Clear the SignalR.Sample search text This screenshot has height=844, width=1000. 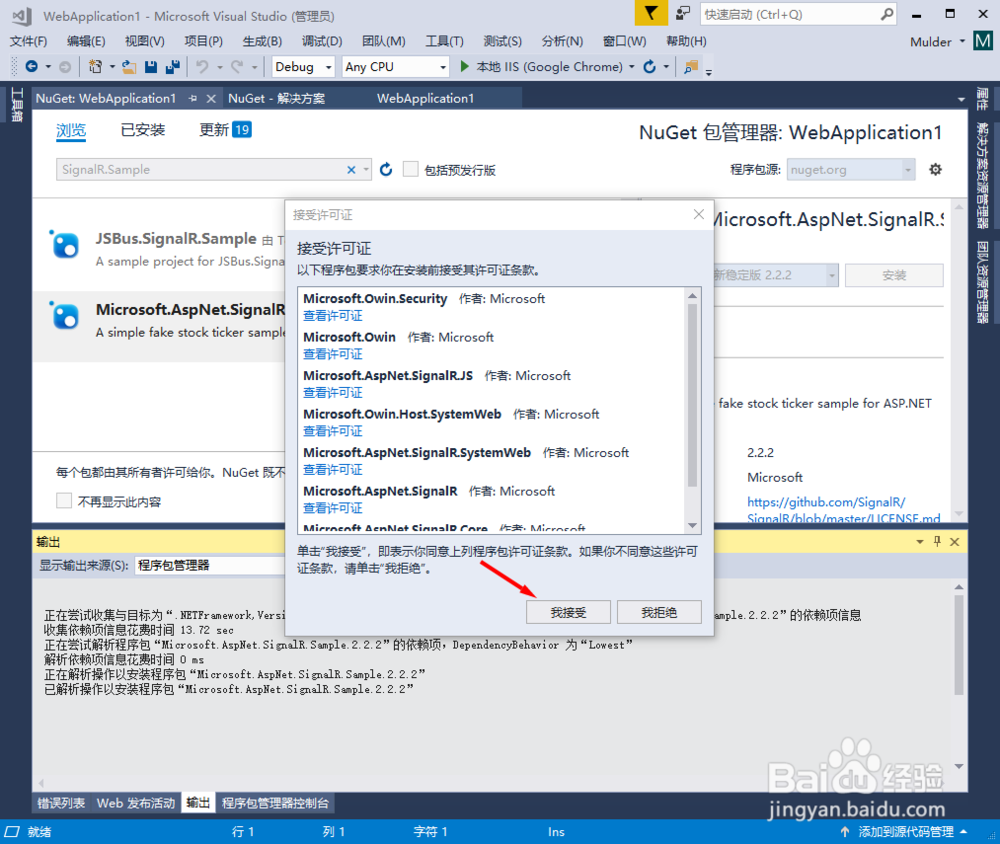pos(352,169)
